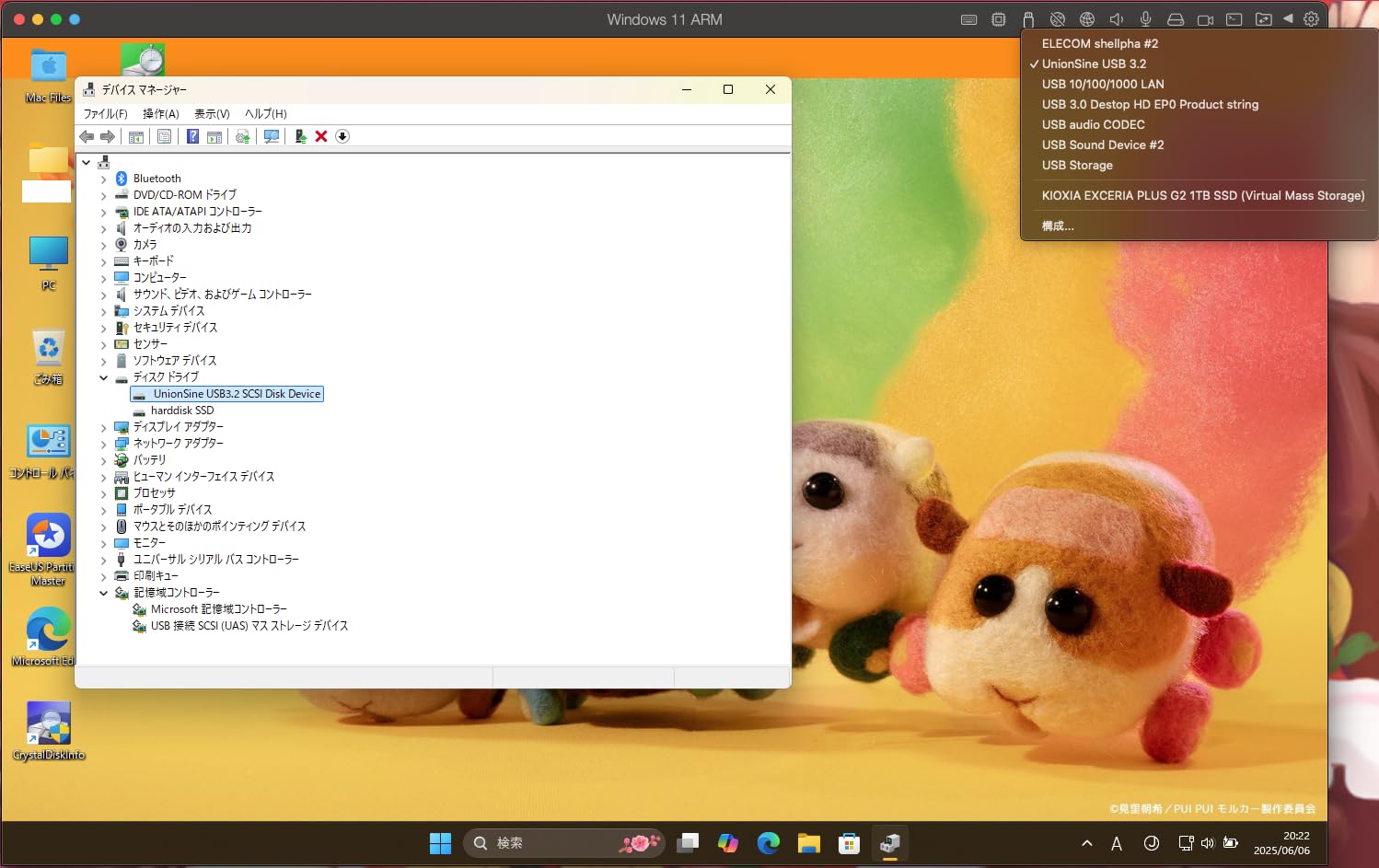Expand the ネットワーク アダプター category
This screenshot has height=868, width=1379.
[x=104, y=444]
